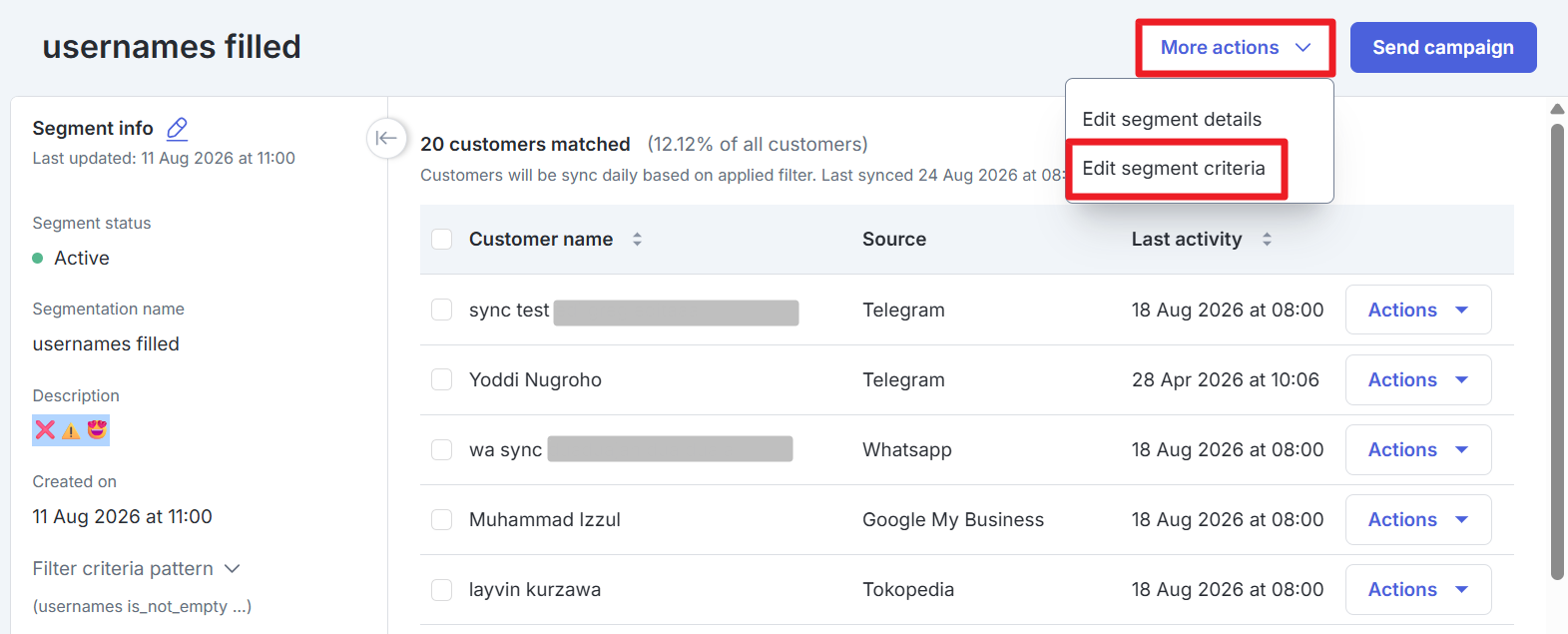Click the sync test customer name
The height and width of the screenshot is (634, 1568).
point(509,310)
